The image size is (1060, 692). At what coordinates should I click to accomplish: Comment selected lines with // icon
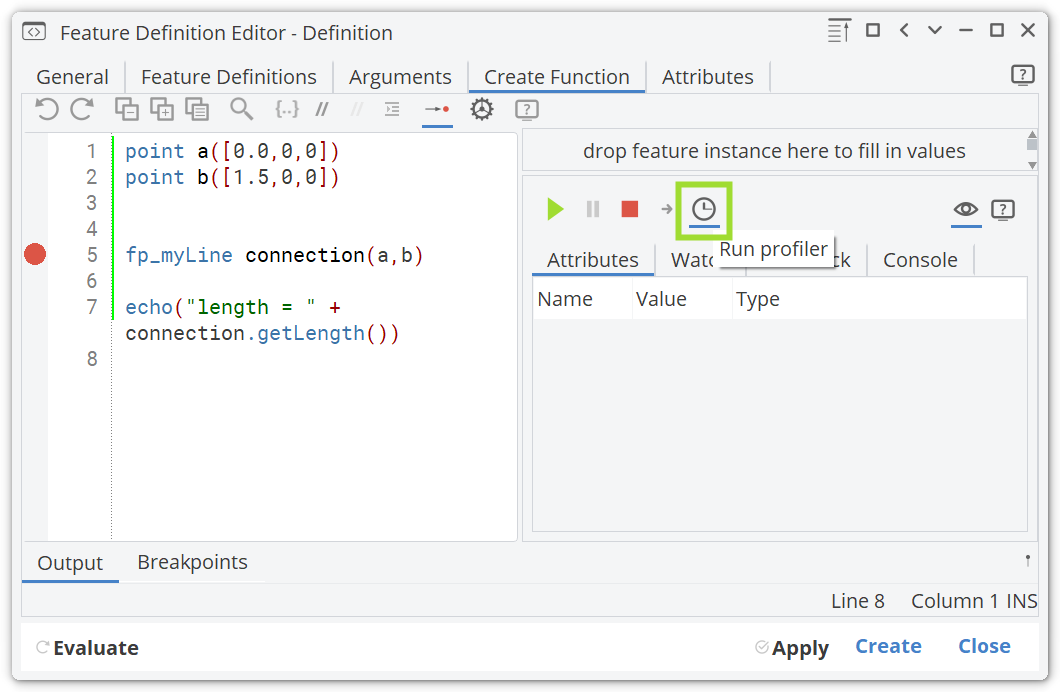click(x=322, y=109)
